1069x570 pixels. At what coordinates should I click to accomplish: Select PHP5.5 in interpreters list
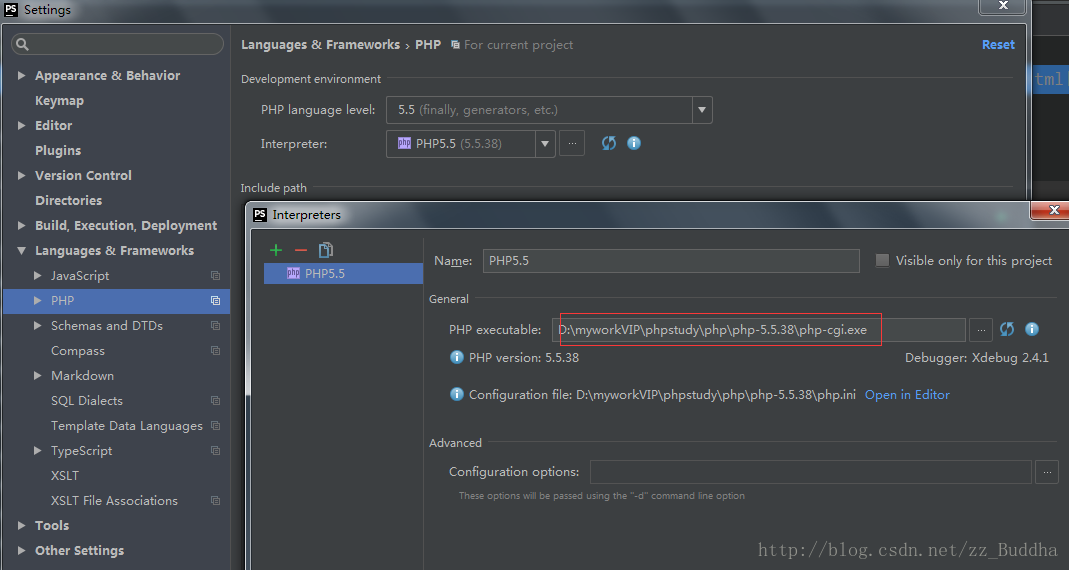click(x=344, y=273)
